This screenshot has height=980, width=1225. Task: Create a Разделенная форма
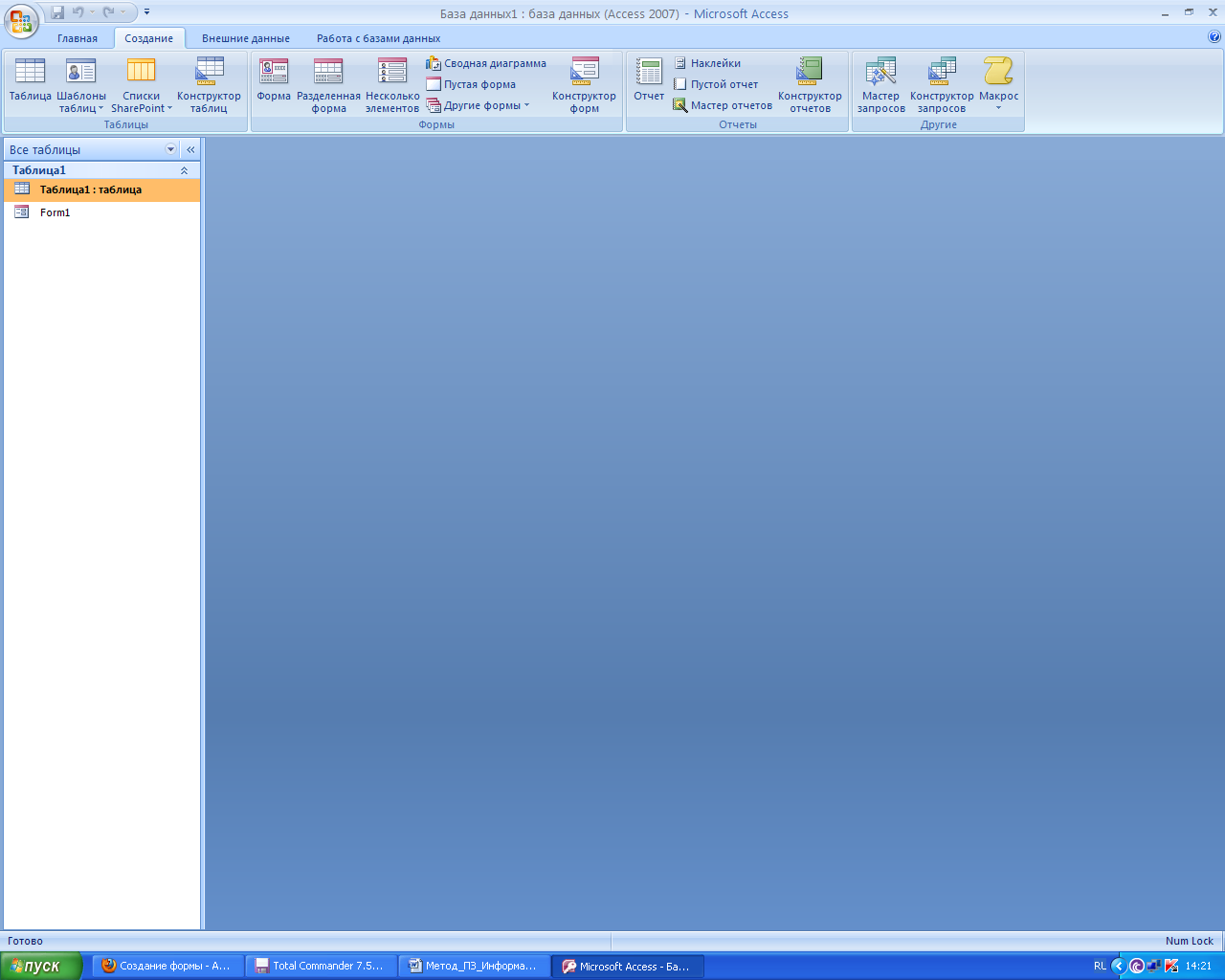coord(328,84)
